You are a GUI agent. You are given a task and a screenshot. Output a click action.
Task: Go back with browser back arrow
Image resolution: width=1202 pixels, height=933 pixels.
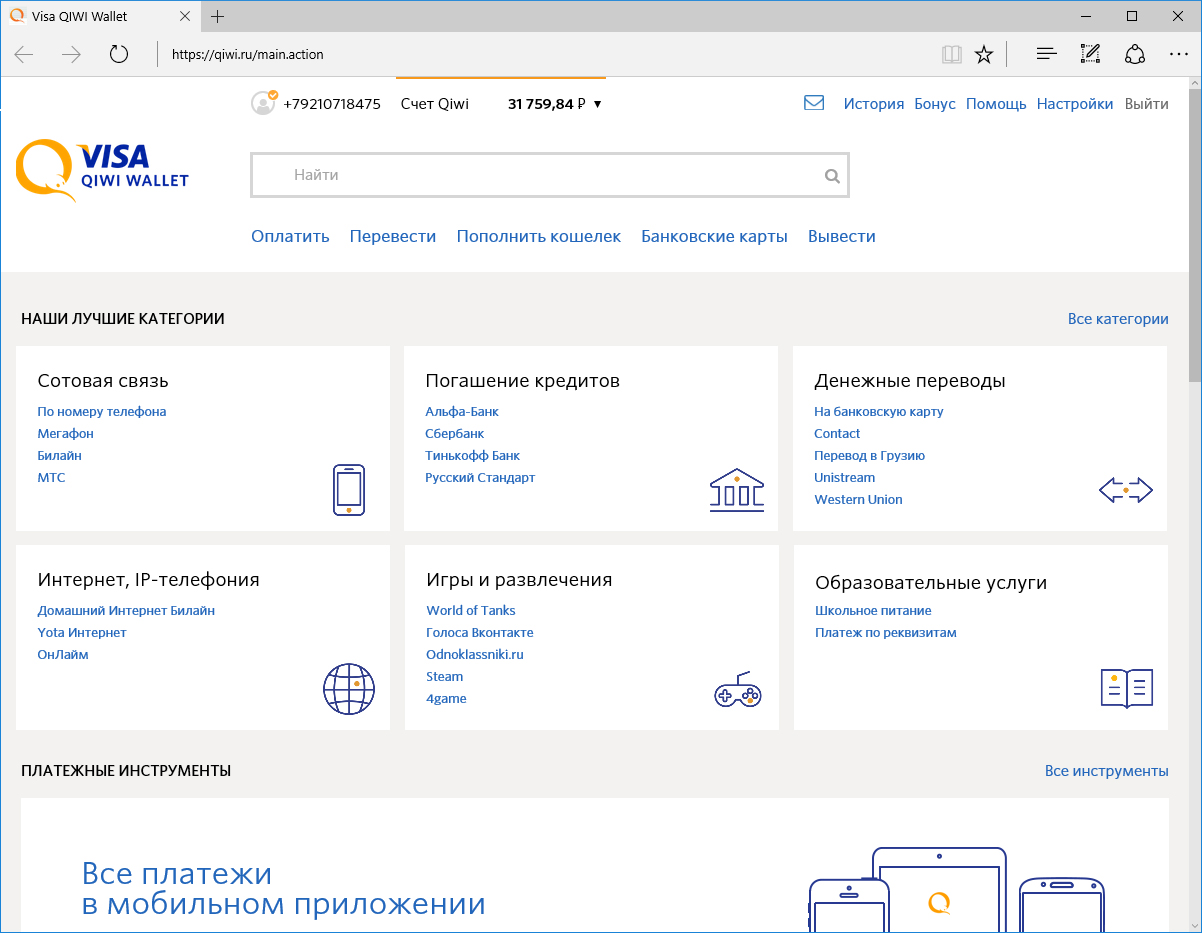pyautogui.click(x=24, y=54)
